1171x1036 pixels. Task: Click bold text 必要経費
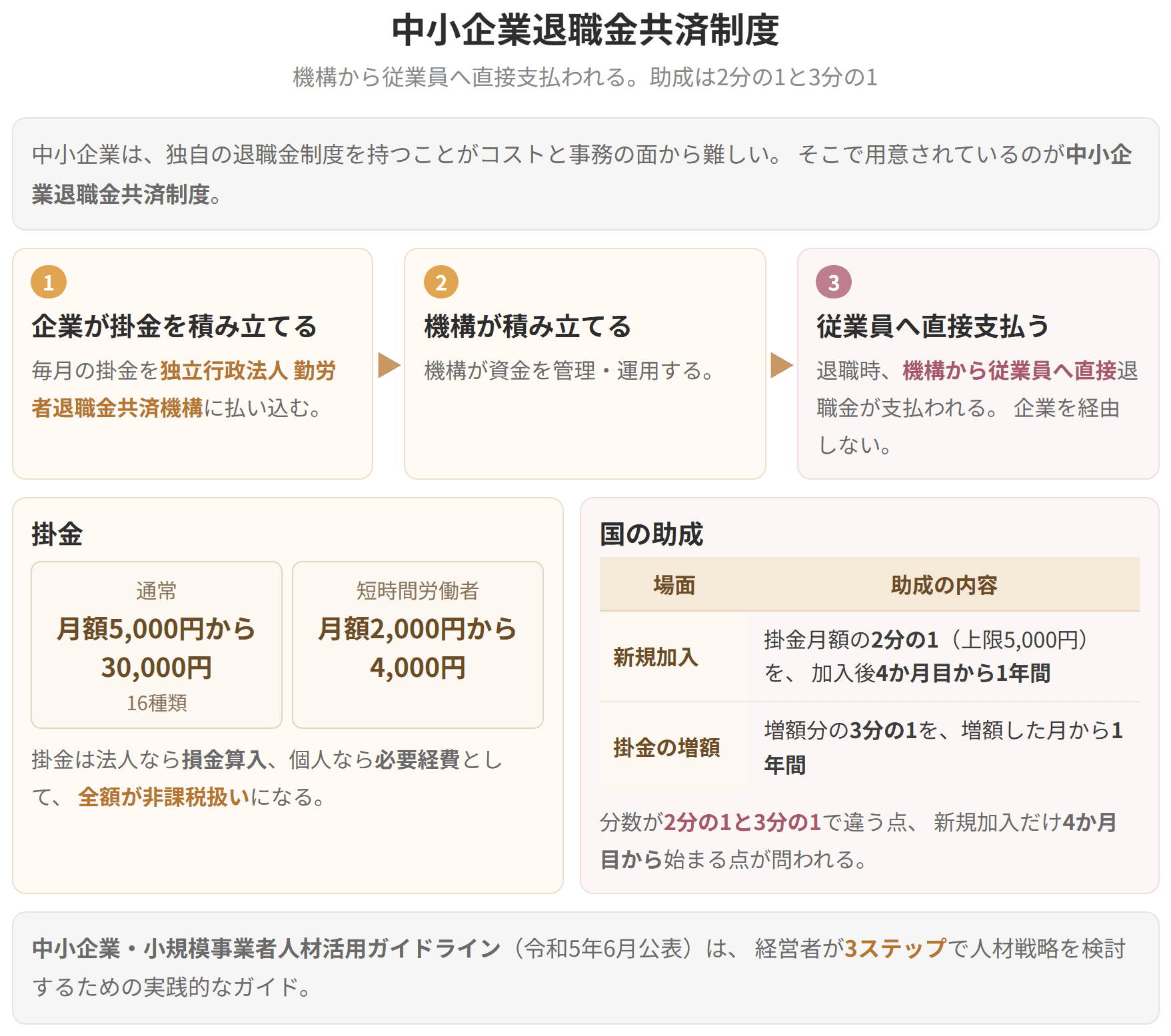click(417, 760)
